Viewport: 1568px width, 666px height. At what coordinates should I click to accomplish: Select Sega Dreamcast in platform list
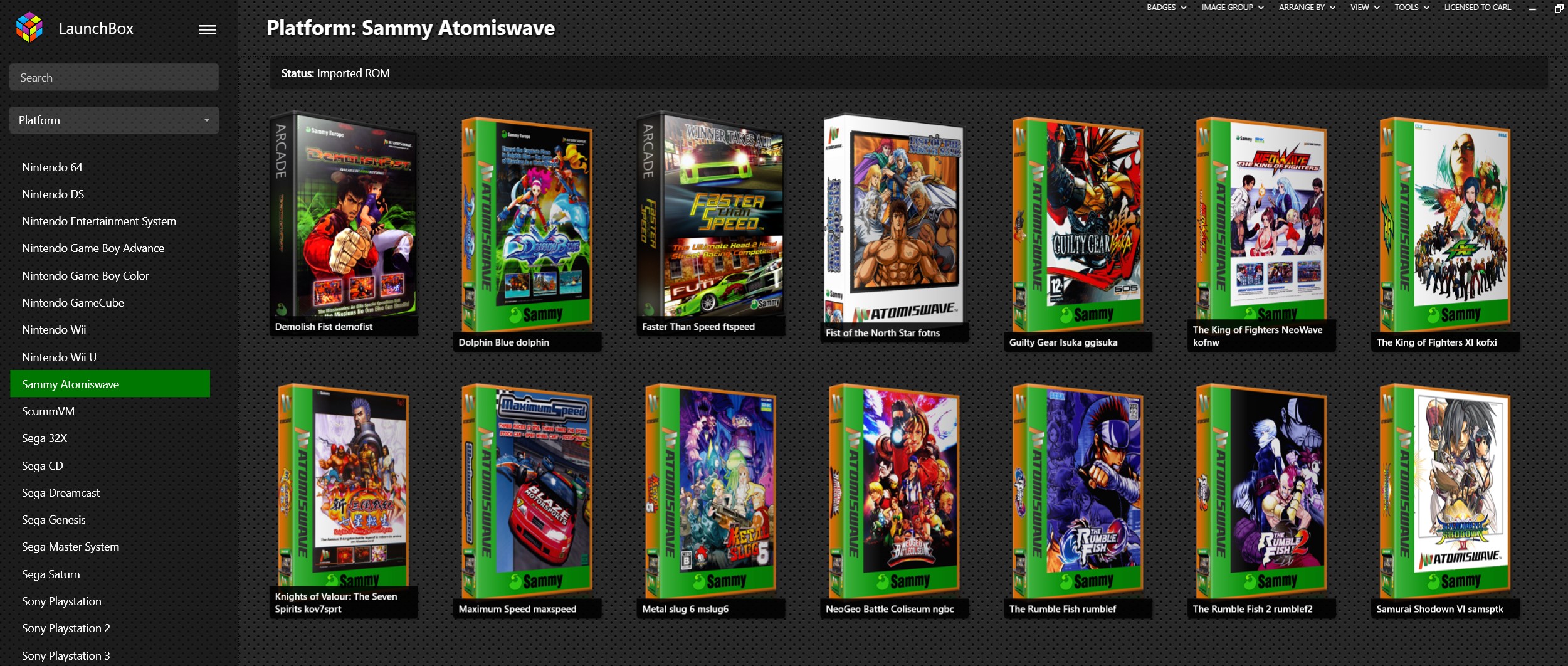pyautogui.click(x=61, y=493)
